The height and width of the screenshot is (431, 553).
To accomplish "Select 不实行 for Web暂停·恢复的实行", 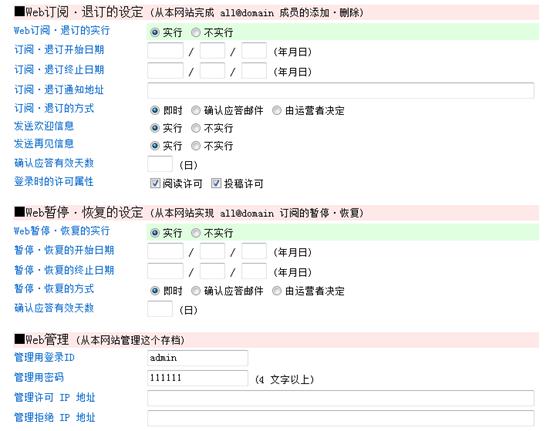I will click(x=196, y=233).
